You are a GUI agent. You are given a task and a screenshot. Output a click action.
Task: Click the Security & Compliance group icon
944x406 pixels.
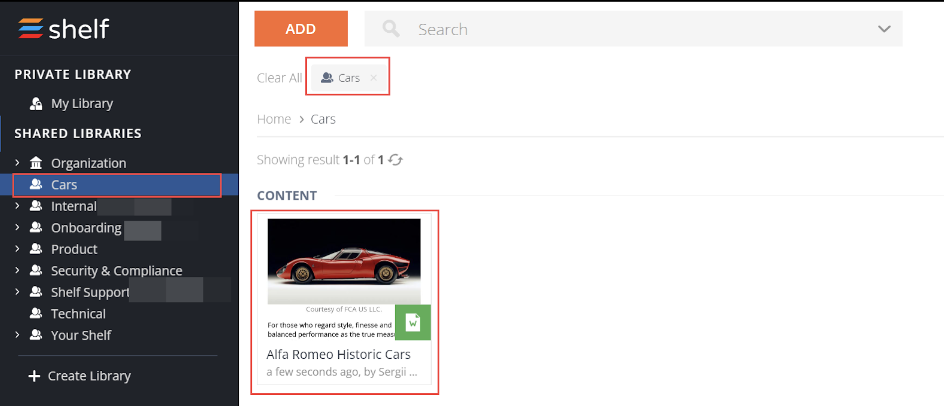[x=36, y=271]
